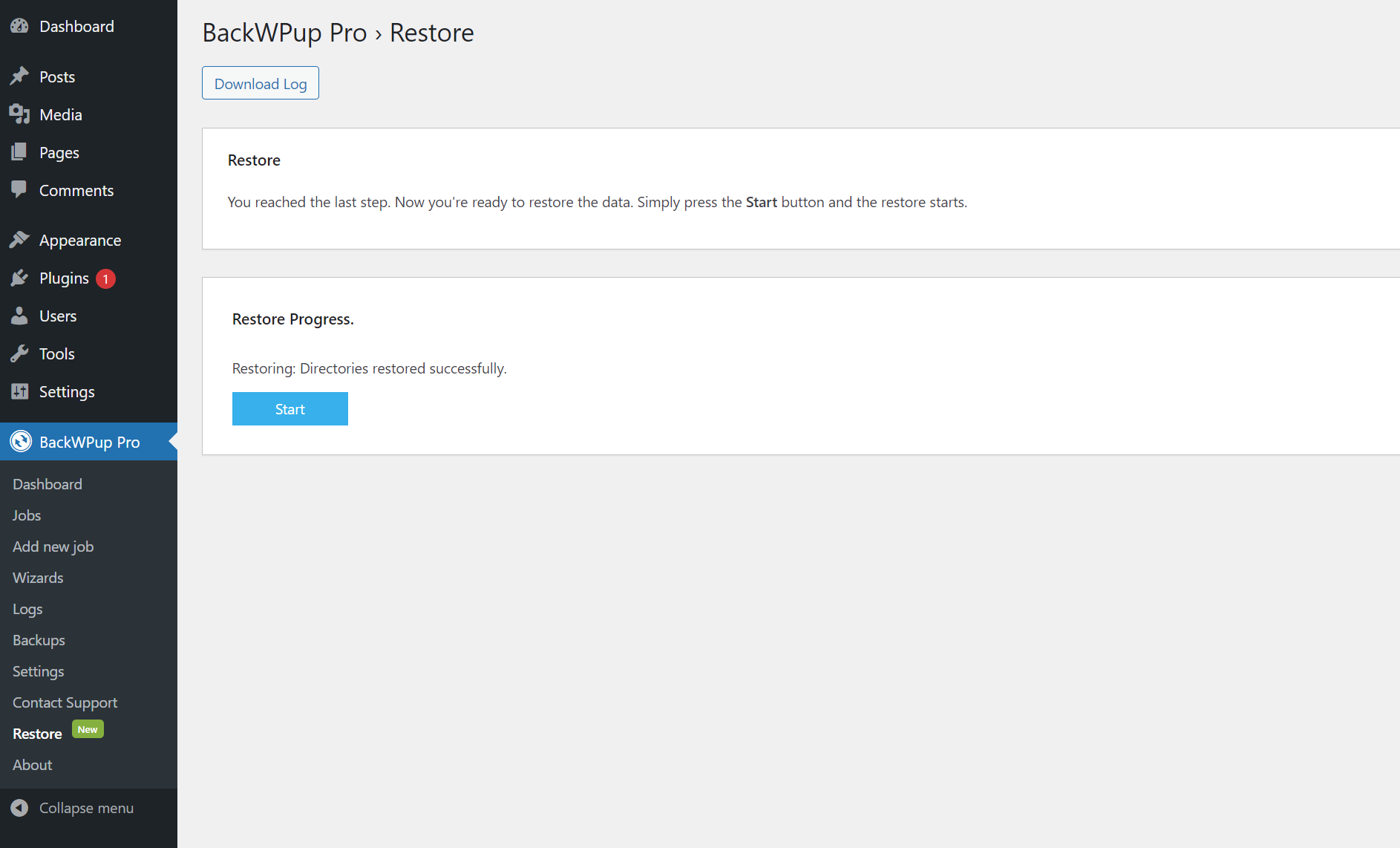Image resolution: width=1400 pixels, height=848 pixels.
Task: Click the Contact Support link
Action: coord(65,702)
